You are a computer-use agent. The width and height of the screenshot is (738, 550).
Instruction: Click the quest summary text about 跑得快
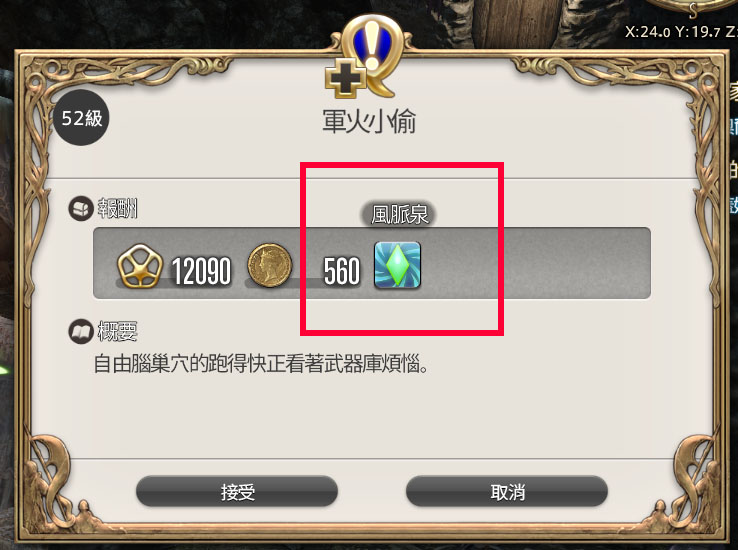coord(261,364)
